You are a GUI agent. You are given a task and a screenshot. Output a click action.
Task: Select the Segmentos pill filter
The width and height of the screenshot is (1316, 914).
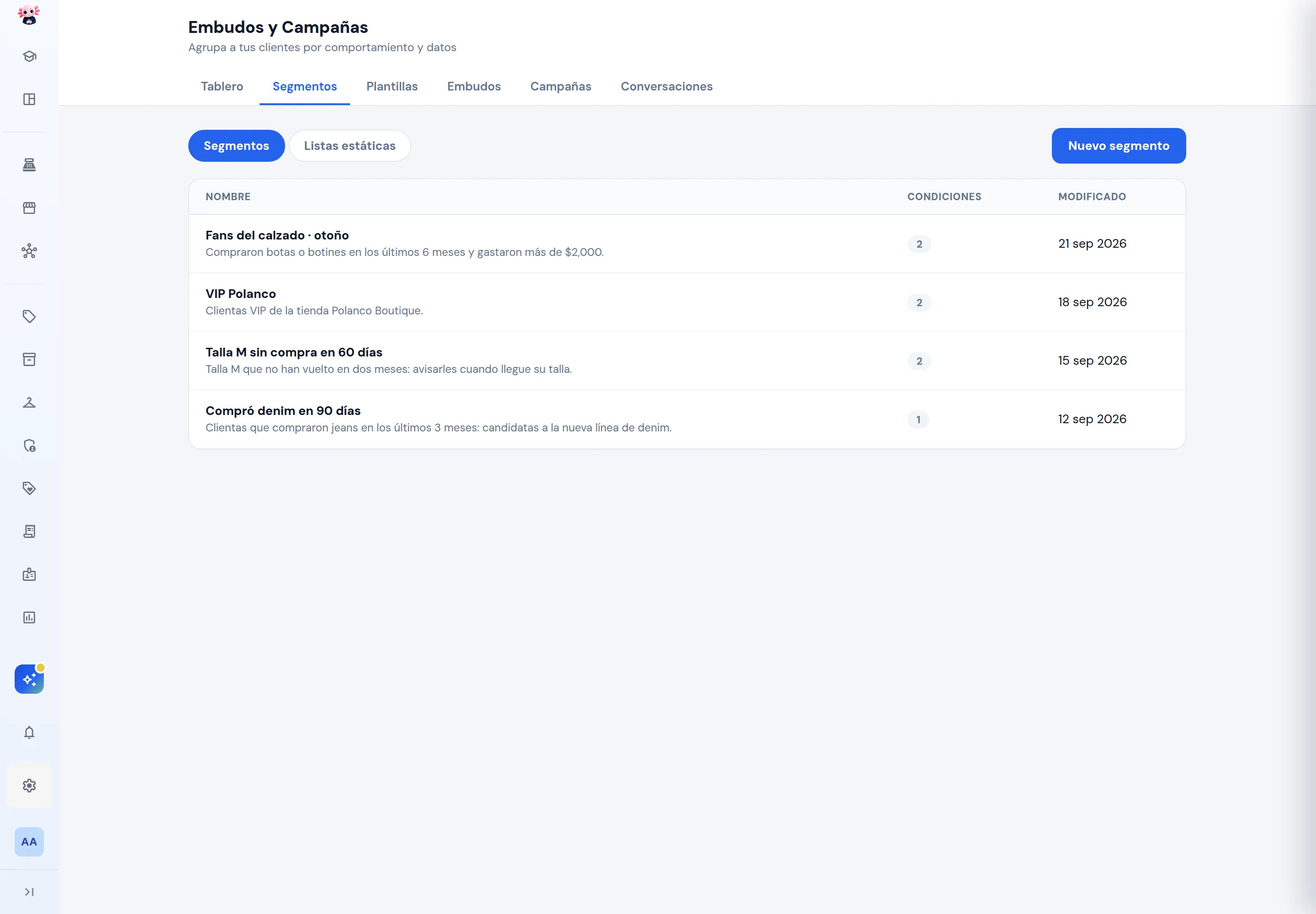[x=237, y=146]
